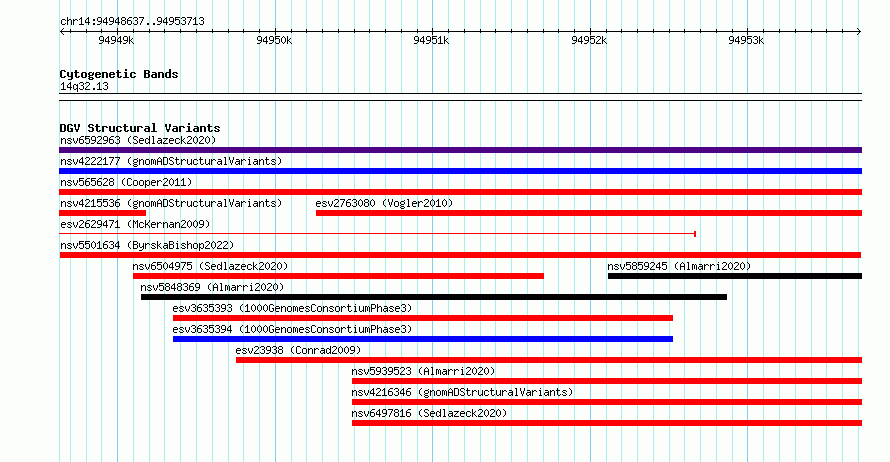890x462 pixels.
Task: Open the esv3635394 (1000GenomesConsortiumPhase3) label
Action: (292, 329)
